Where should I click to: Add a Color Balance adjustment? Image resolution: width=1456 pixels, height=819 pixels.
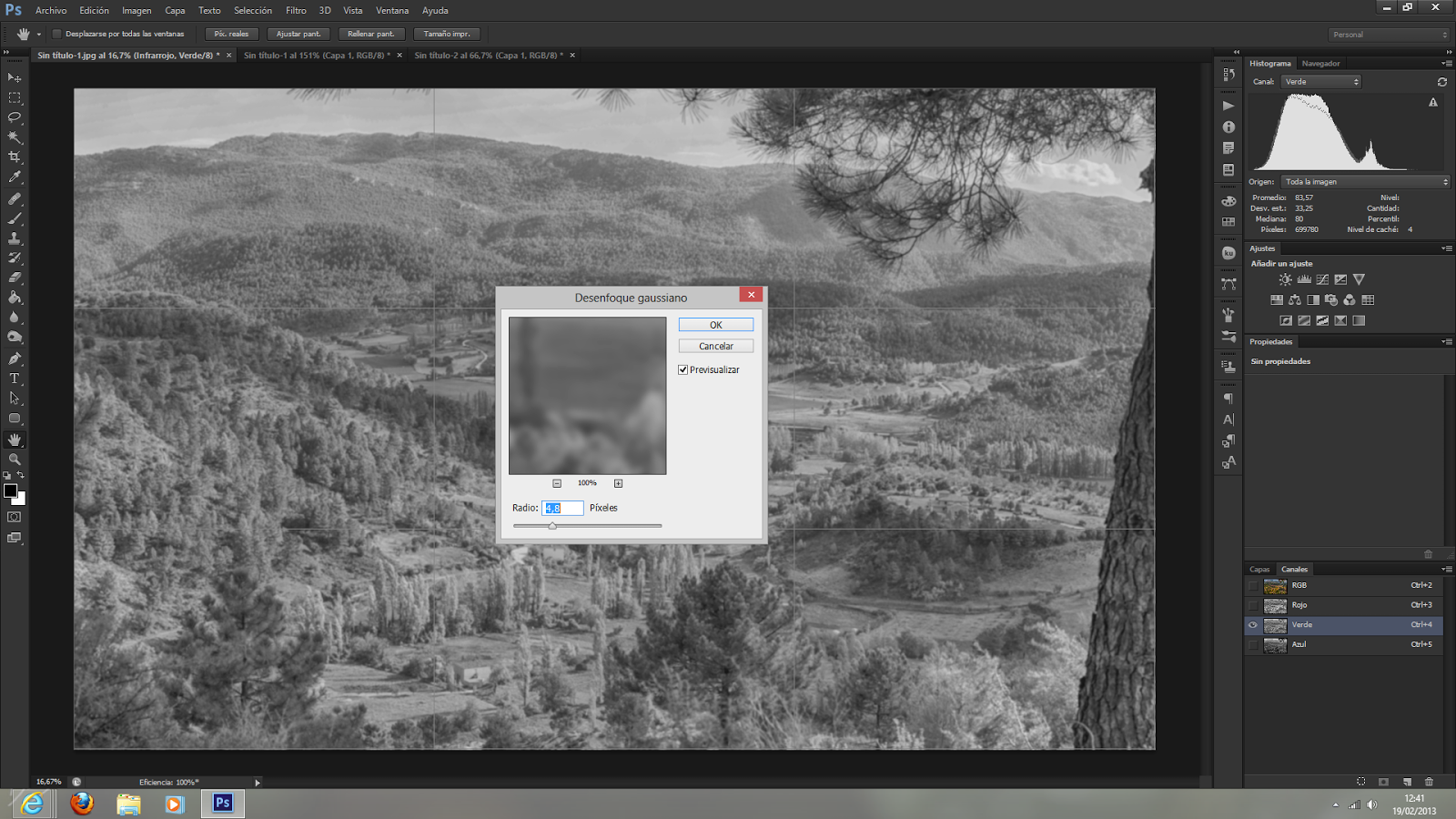(1295, 299)
